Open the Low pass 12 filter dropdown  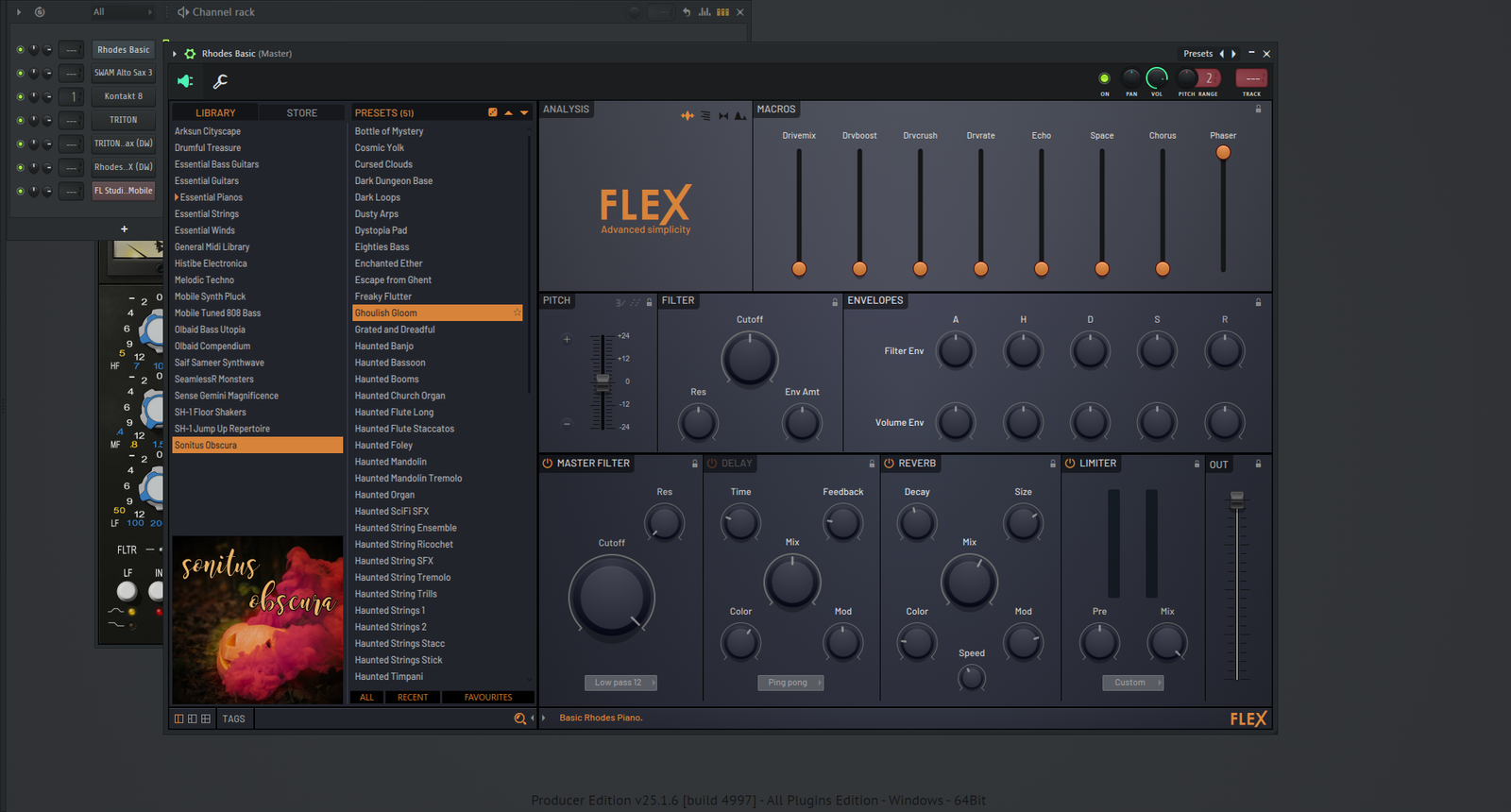click(x=620, y=683)
